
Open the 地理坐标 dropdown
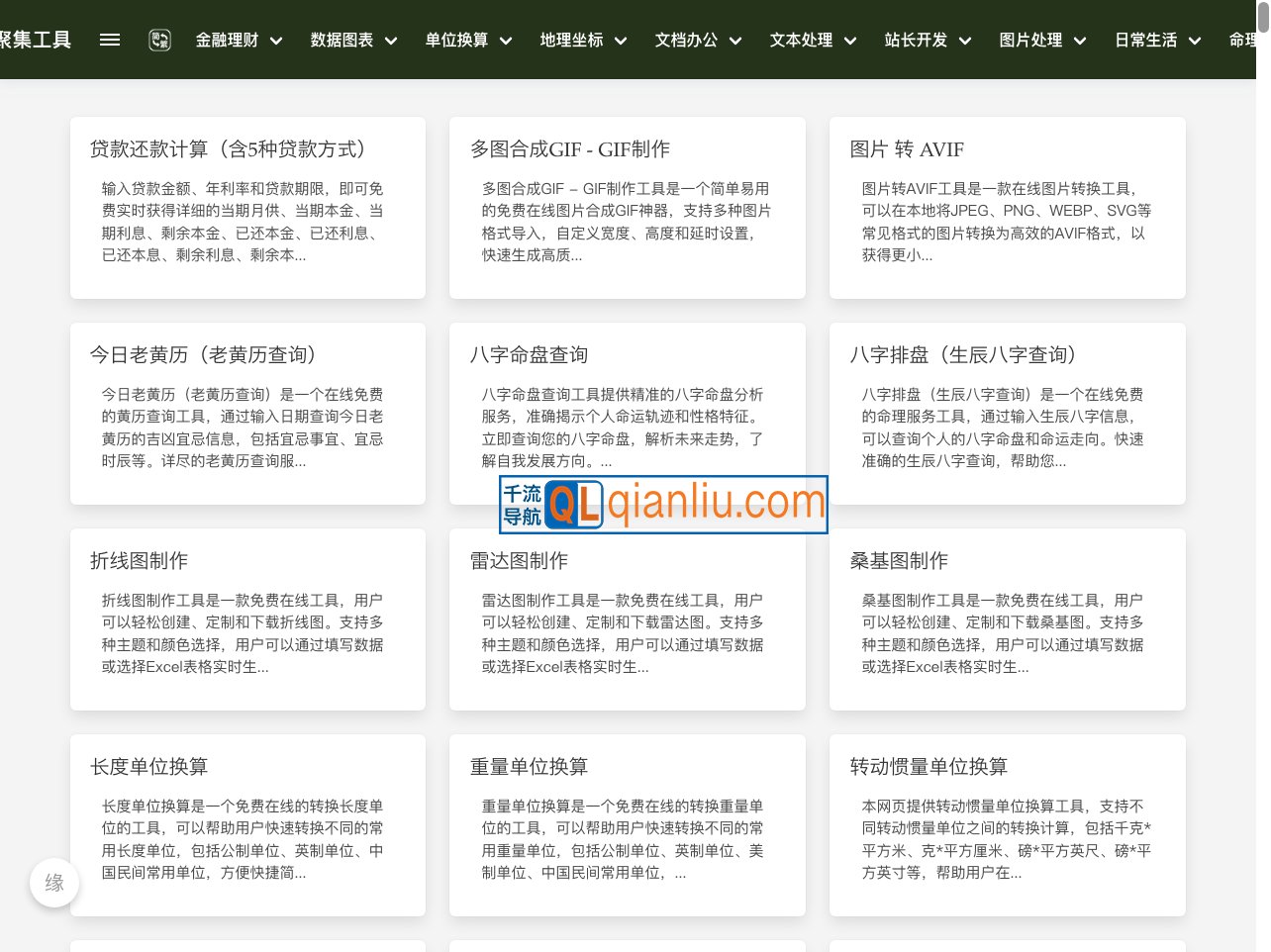(x=583, y=40)
